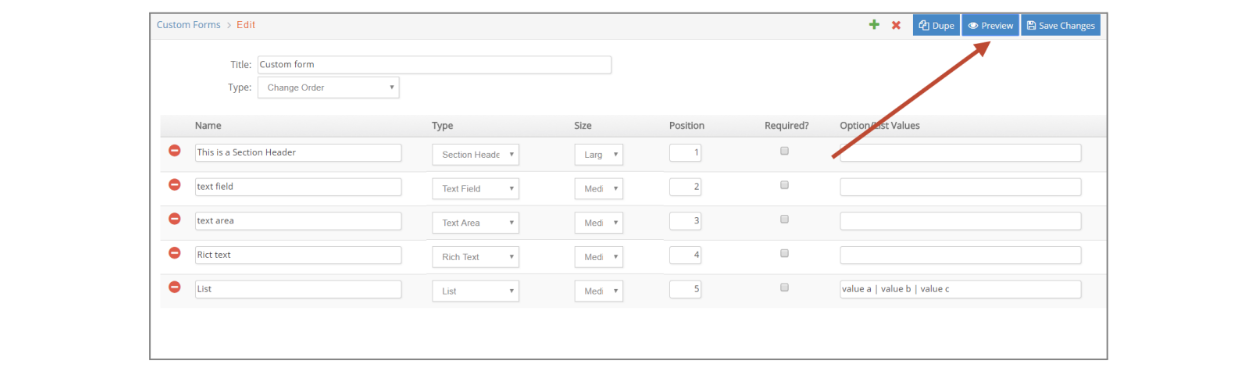Check Required for the List row
1246x372 pixels.
point(784,287)
